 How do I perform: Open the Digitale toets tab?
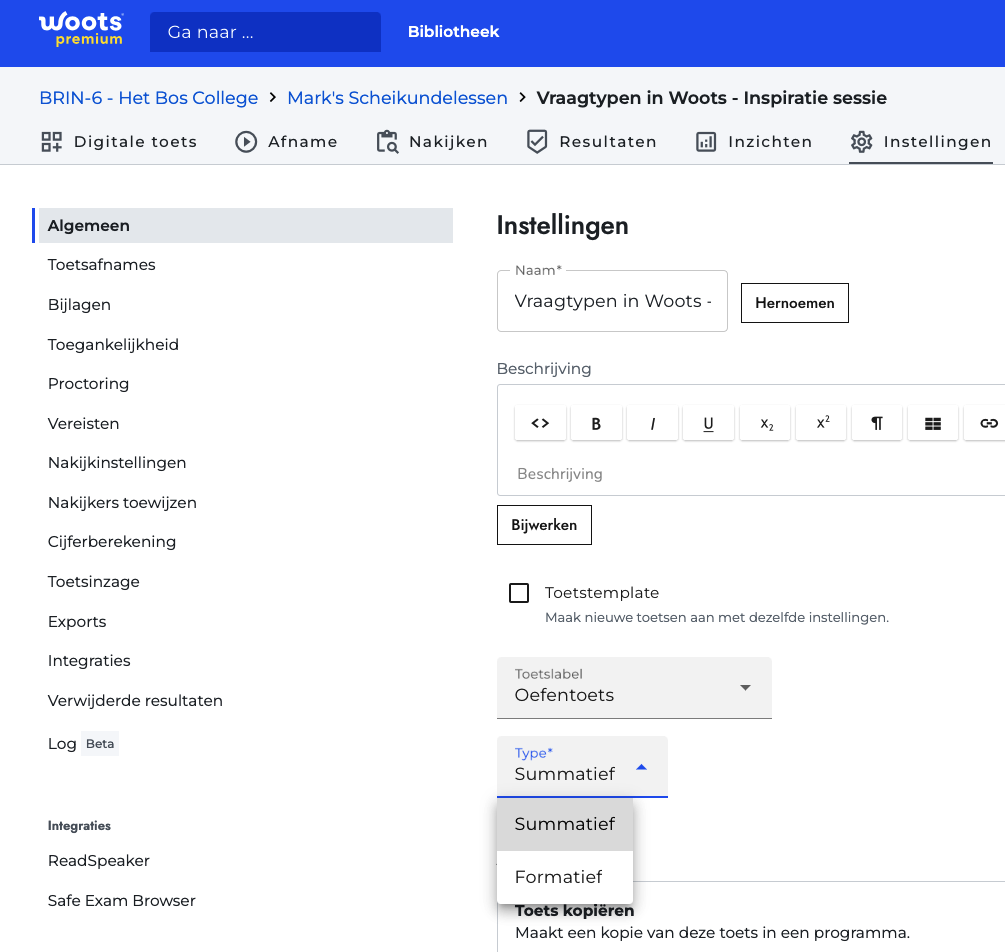click(119, 142)
